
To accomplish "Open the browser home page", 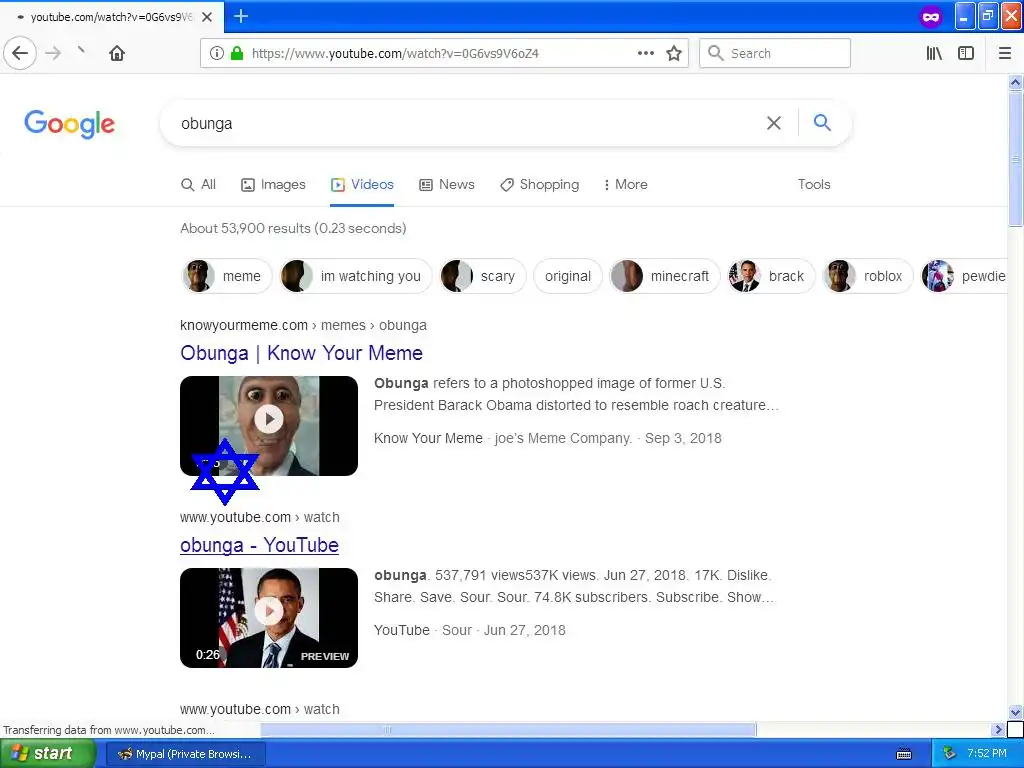I will 117,53.
